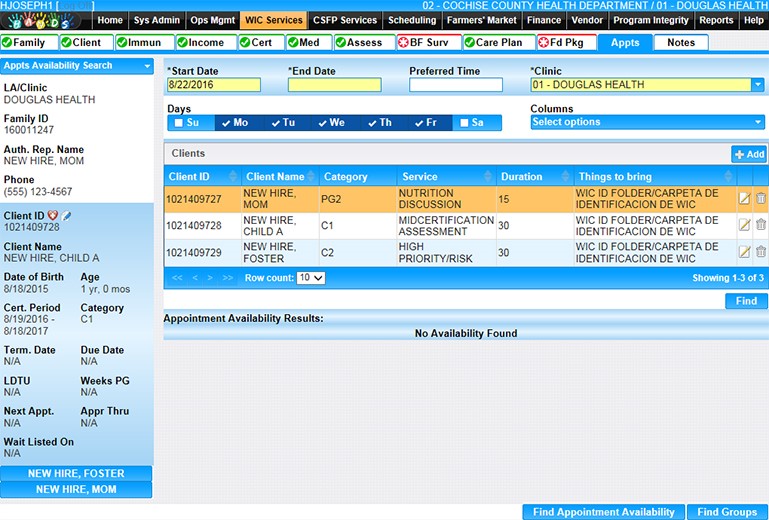Image resolution: width=769 pixels, height=520 pixels.
Task: Switch to the Care Plan tab
Action: click(497, 43)
